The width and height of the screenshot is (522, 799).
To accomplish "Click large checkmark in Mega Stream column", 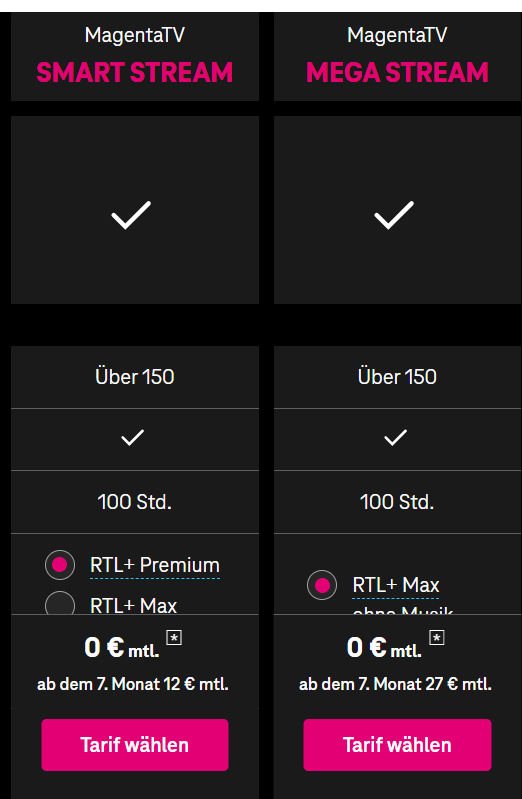I will click(394, 215).
